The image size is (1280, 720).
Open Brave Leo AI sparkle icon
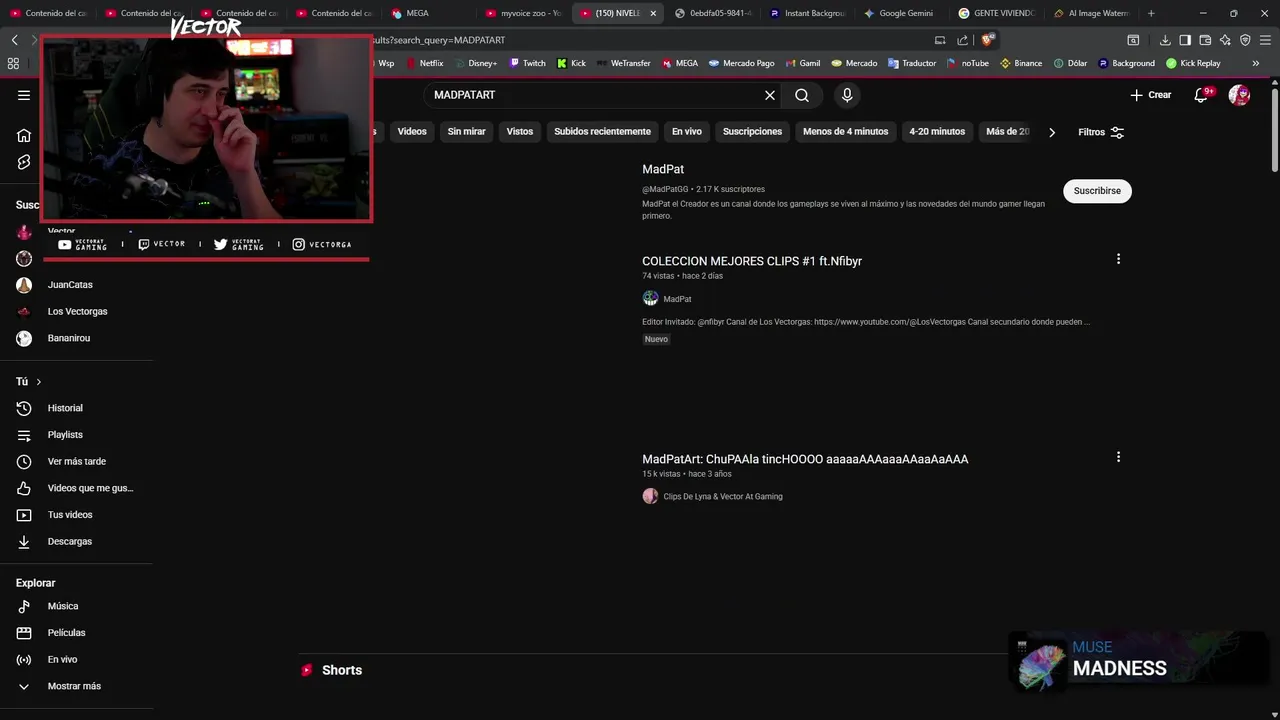pyautogui.click(x=1225, y=40)
